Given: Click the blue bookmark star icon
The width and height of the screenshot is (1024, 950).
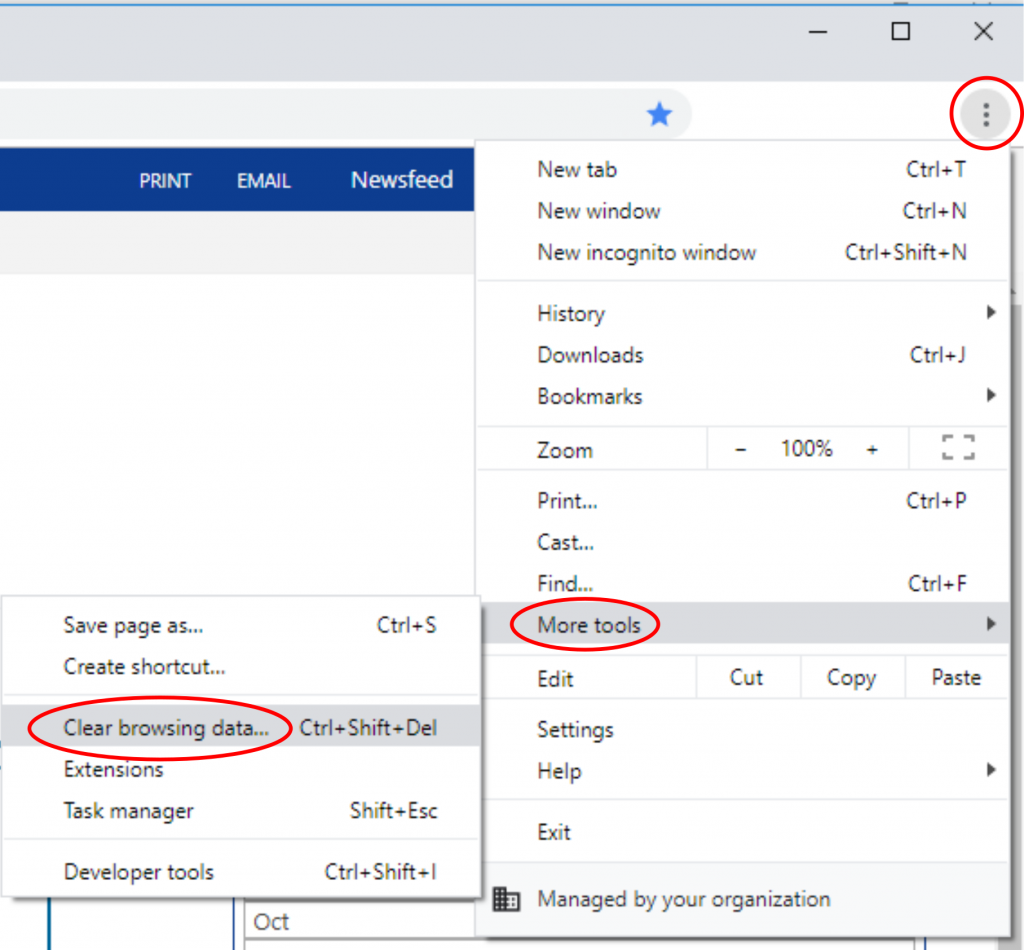Looking at the screenshot, I should [659, 115].
